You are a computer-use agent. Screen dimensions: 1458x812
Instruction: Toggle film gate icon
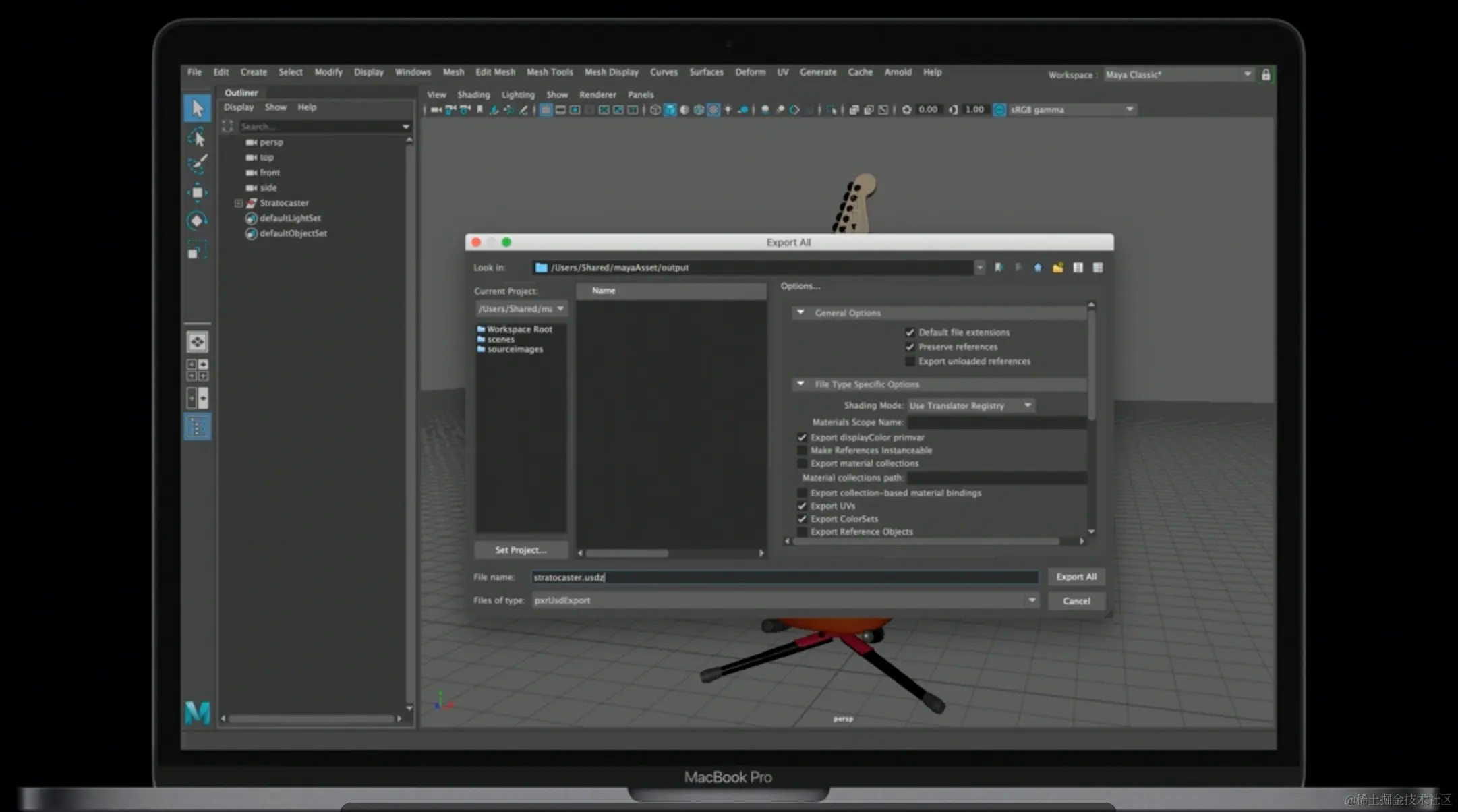pos(560,109)
